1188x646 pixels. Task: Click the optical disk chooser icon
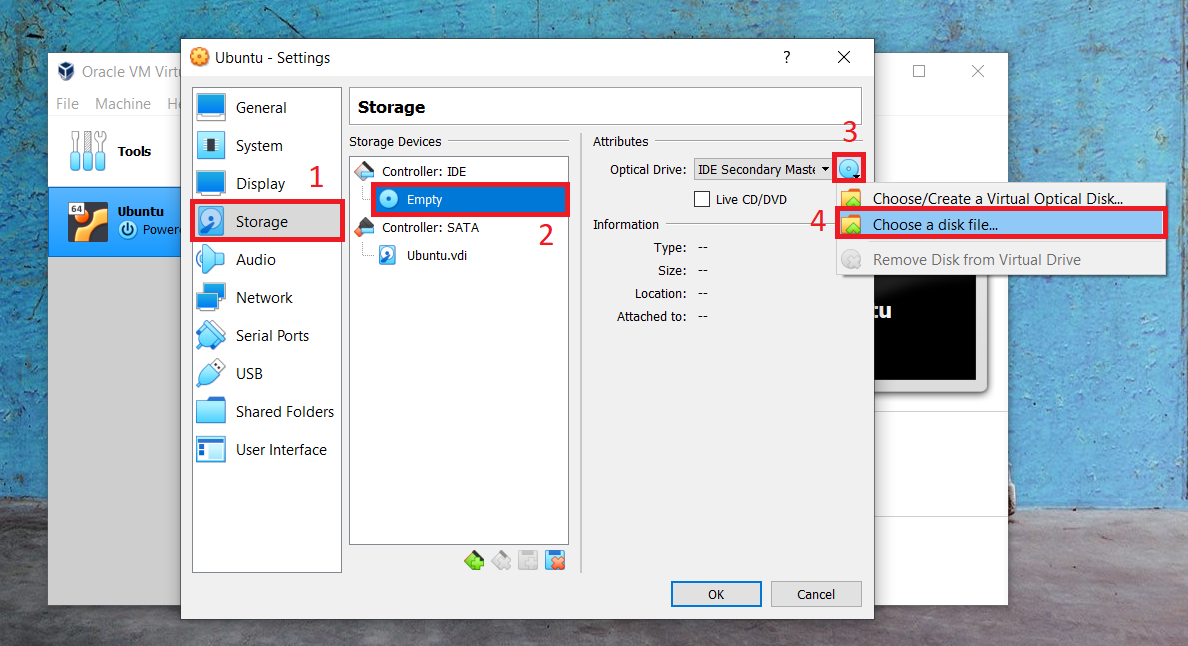point(849,169)
